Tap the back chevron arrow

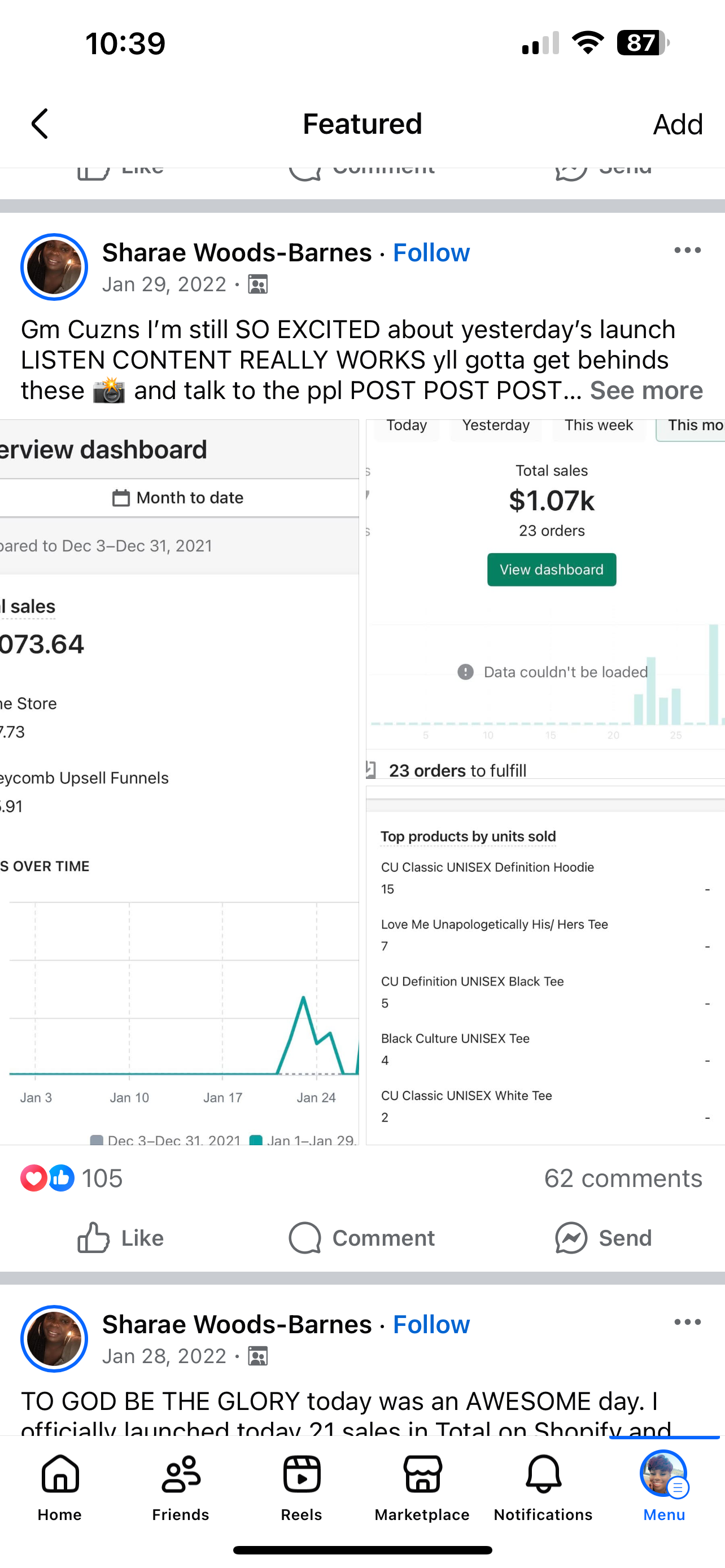pos(40,124)
